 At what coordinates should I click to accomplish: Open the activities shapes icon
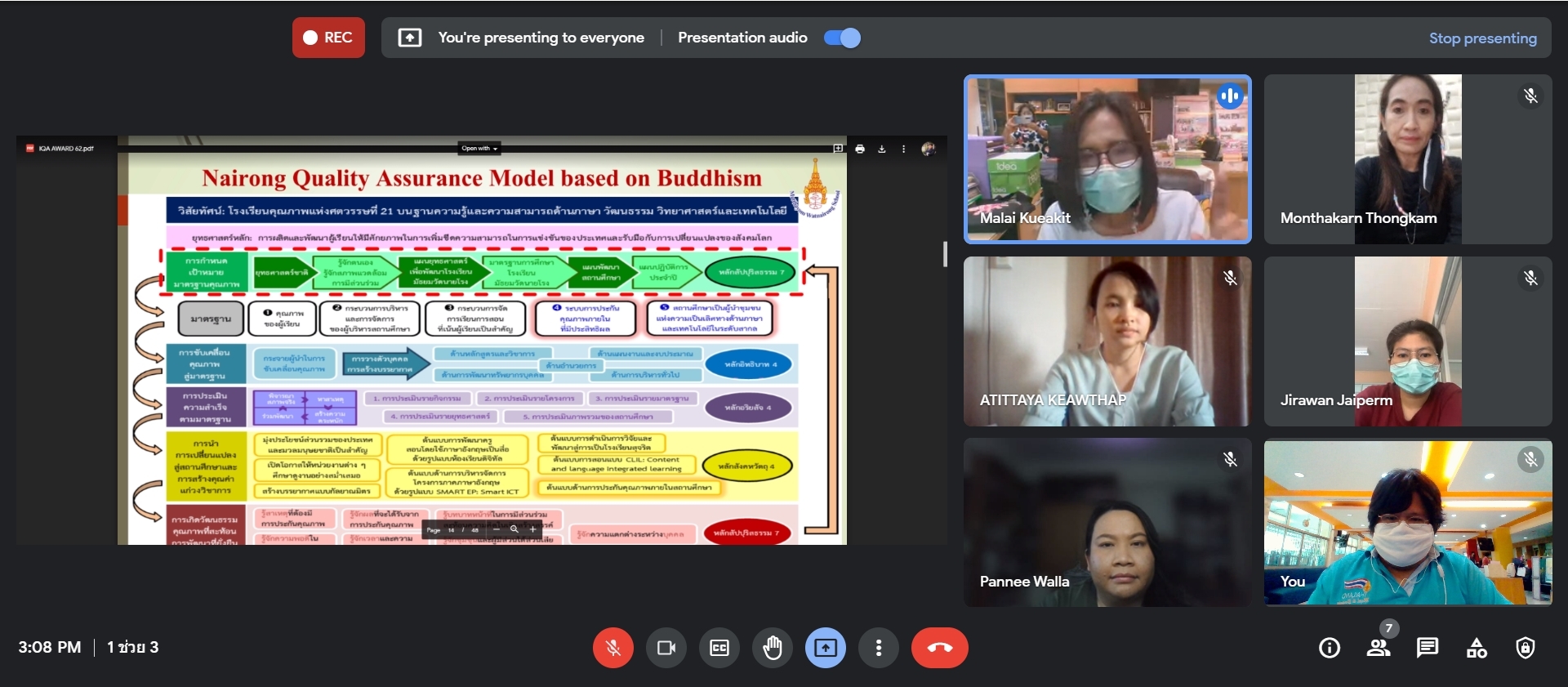[x=1477, y=648]
